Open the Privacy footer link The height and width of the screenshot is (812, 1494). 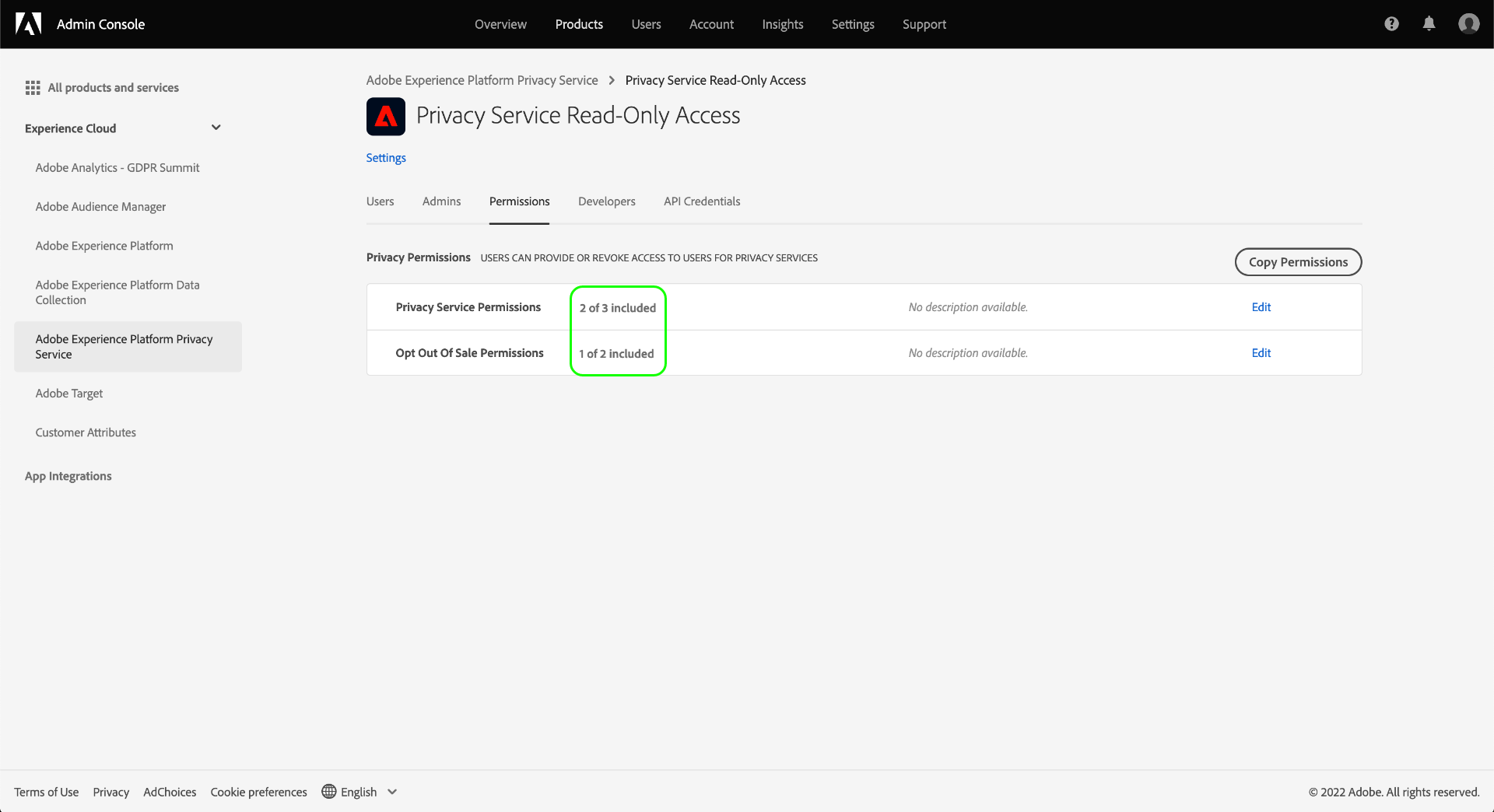coord(111,792)
